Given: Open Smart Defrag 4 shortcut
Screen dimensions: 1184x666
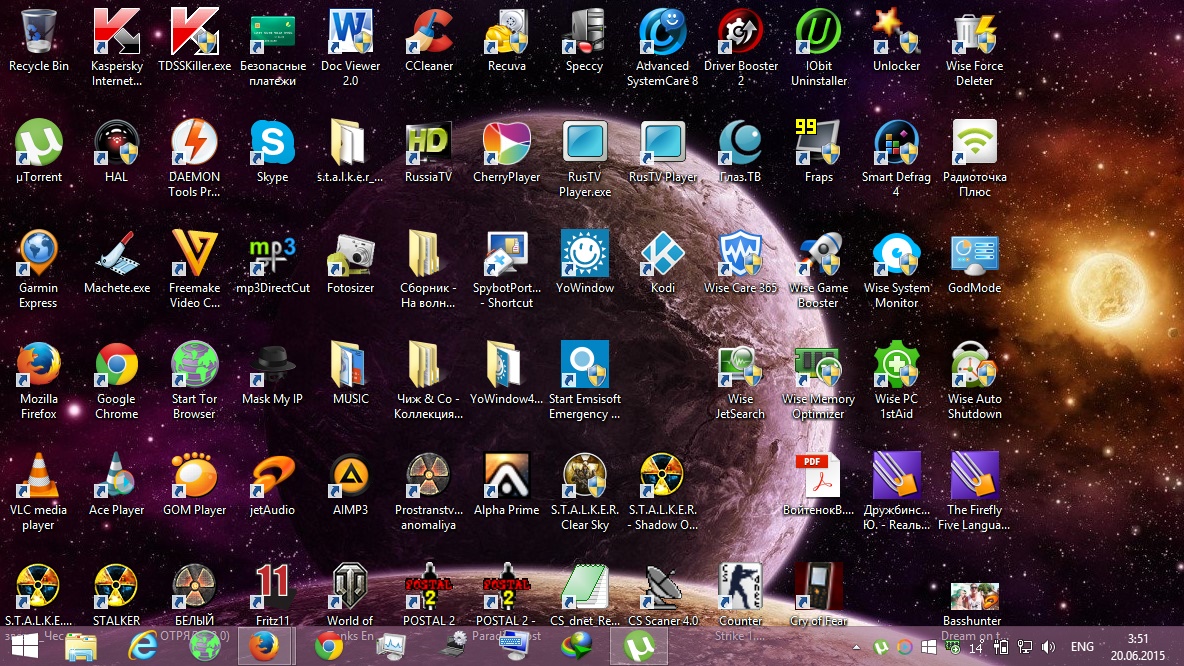Looking at the screenshot, I should 896,143.
